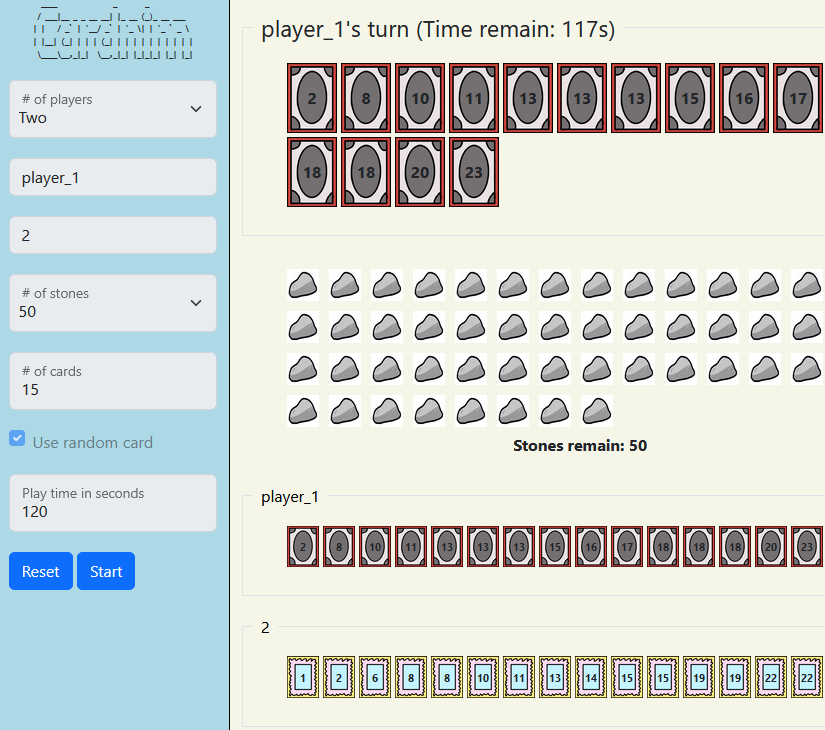
Task: Pick the blue card numbered 14
Action: [x=591, y=677]
